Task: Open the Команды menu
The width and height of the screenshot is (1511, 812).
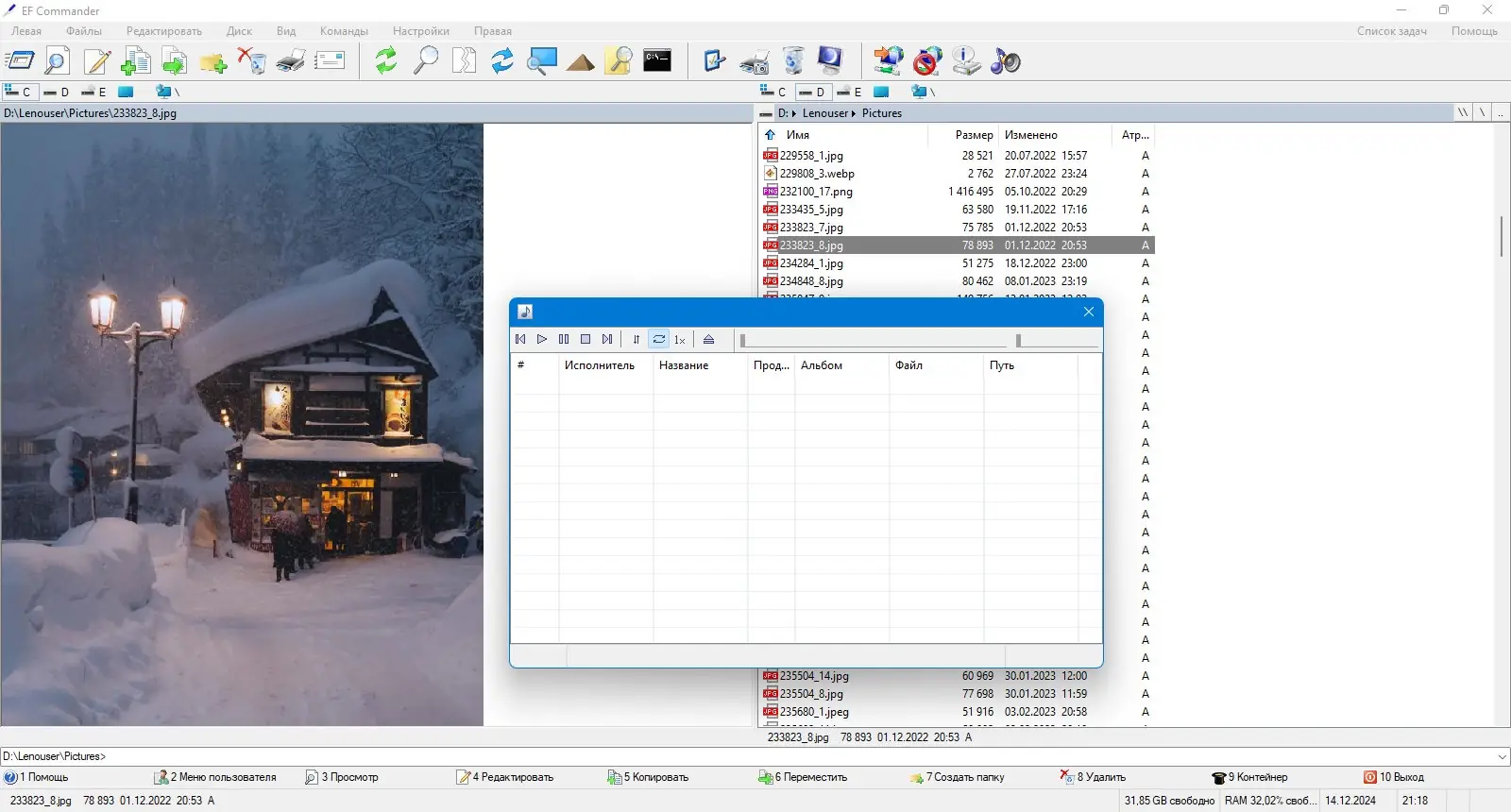Action: coord(344,31)
